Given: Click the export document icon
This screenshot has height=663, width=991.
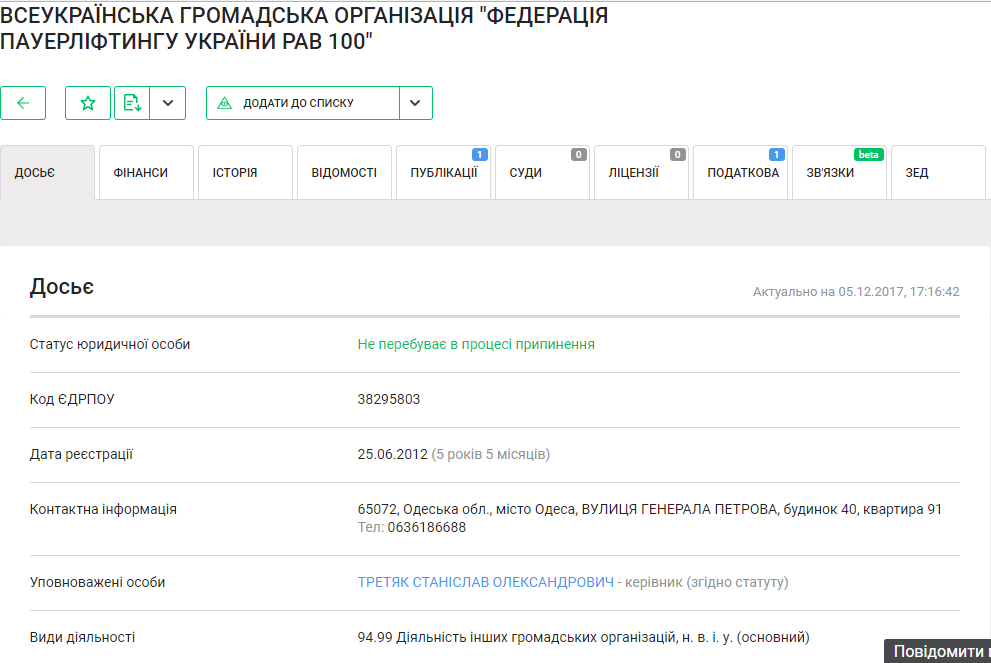Looking at the screenshot, I should point(132,103).
